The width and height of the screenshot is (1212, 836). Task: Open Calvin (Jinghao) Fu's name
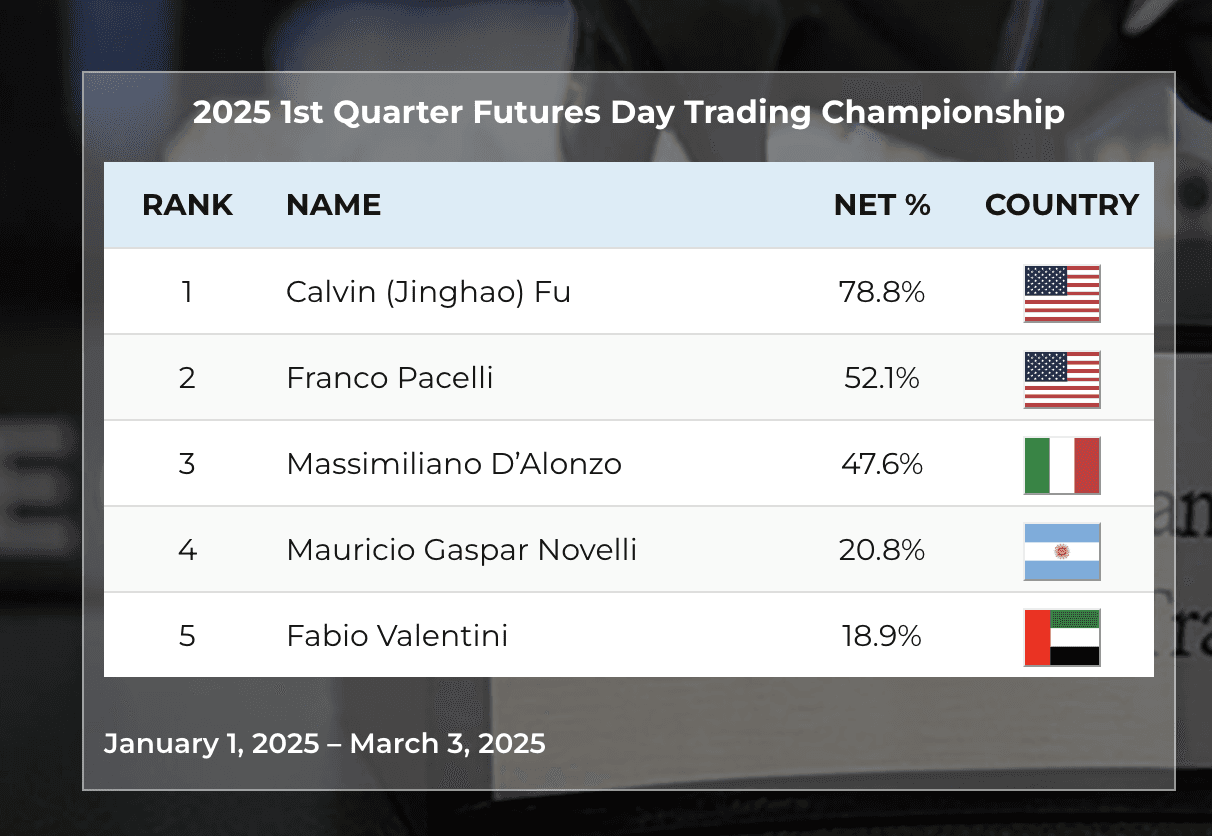(x=428, y=292)
